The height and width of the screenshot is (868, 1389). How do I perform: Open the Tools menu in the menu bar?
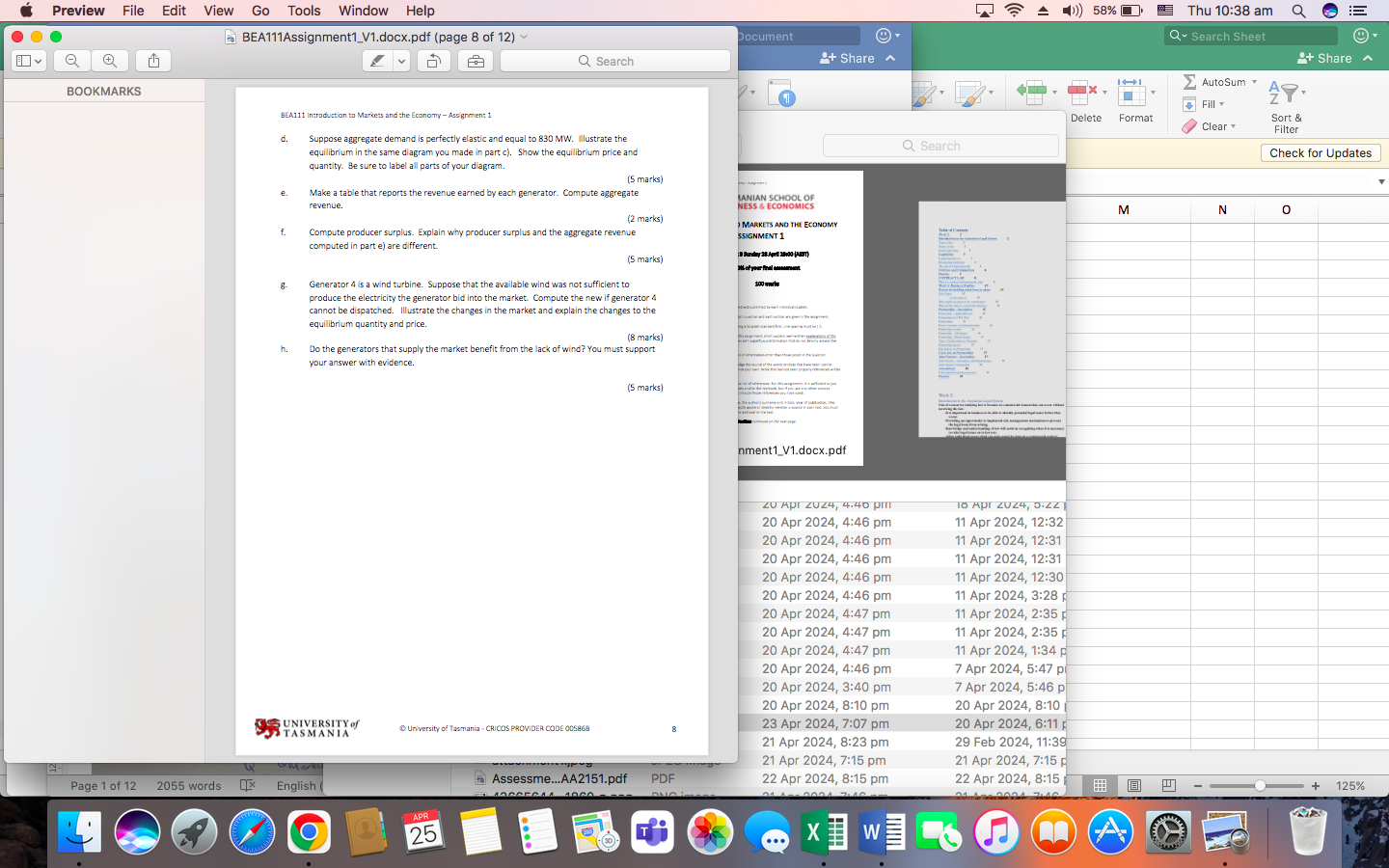[304, 11]
